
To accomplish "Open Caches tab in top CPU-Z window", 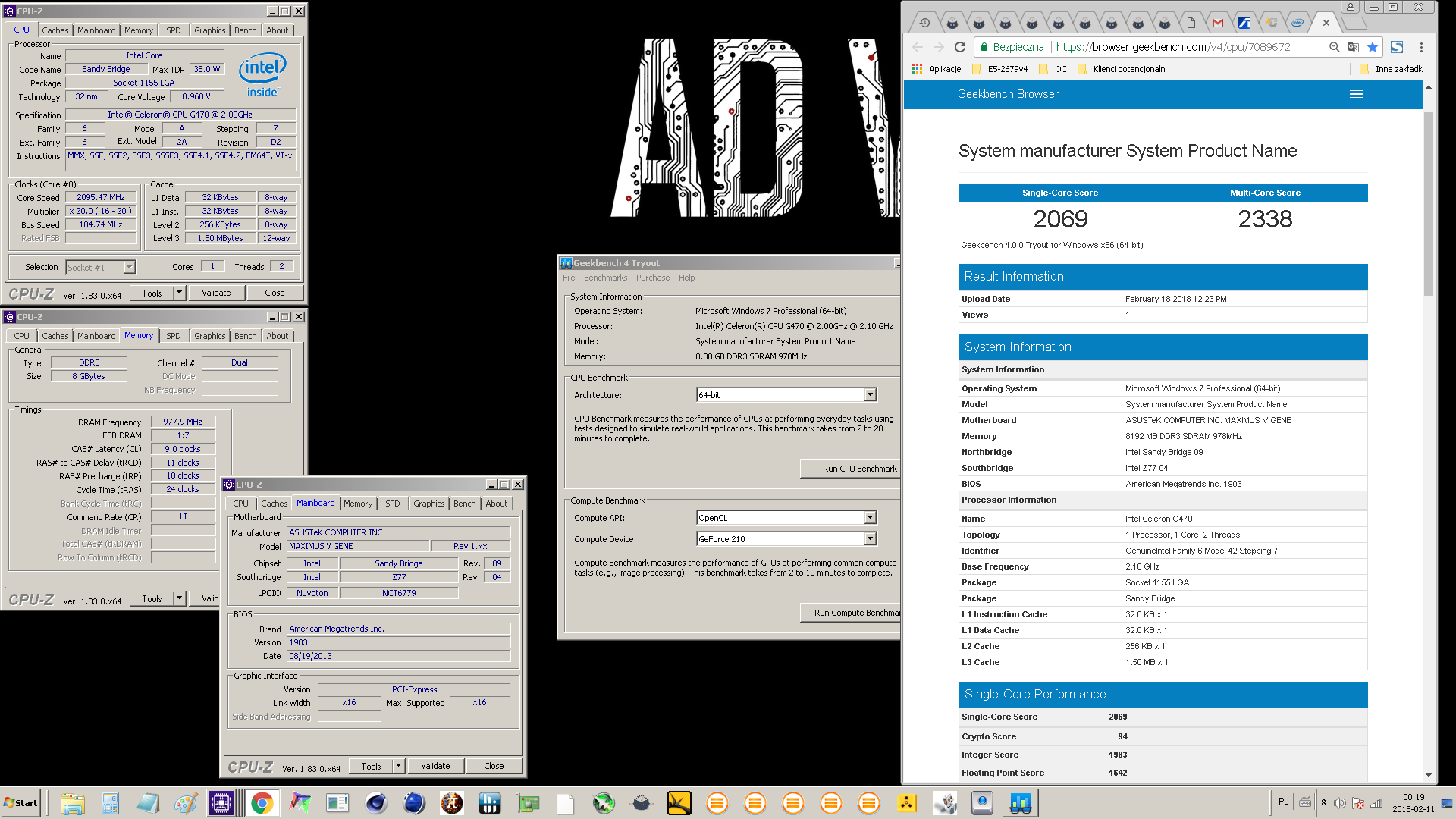I will click(x=55, y=30).
